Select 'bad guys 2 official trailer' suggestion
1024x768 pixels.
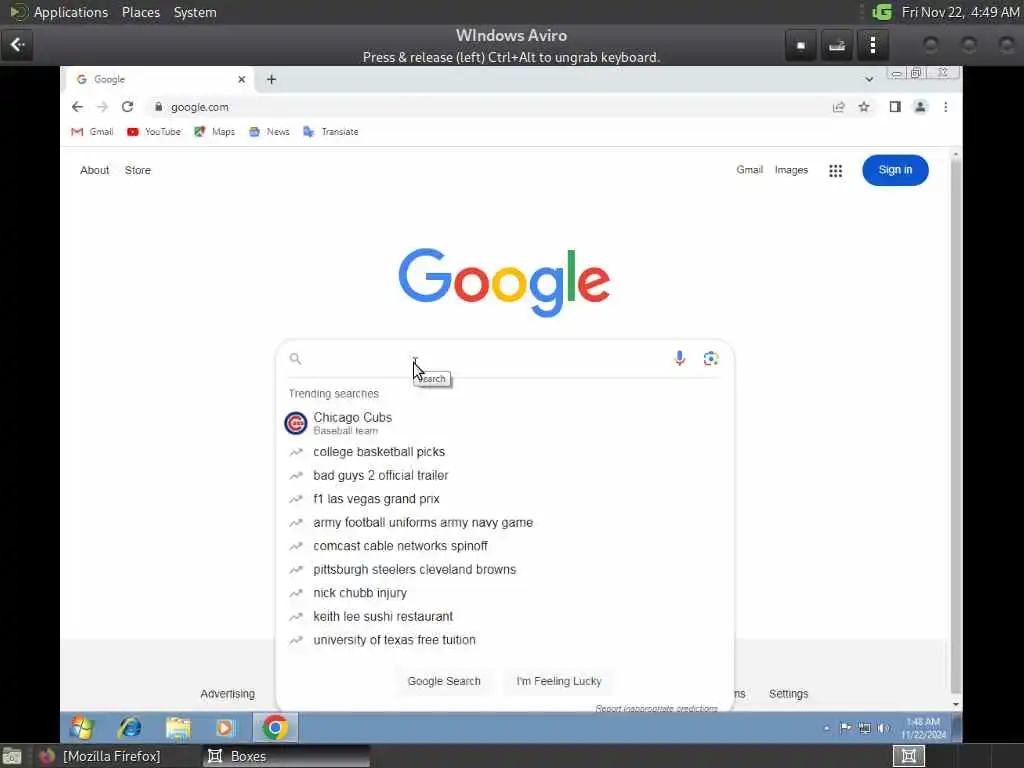pos(504,475)
